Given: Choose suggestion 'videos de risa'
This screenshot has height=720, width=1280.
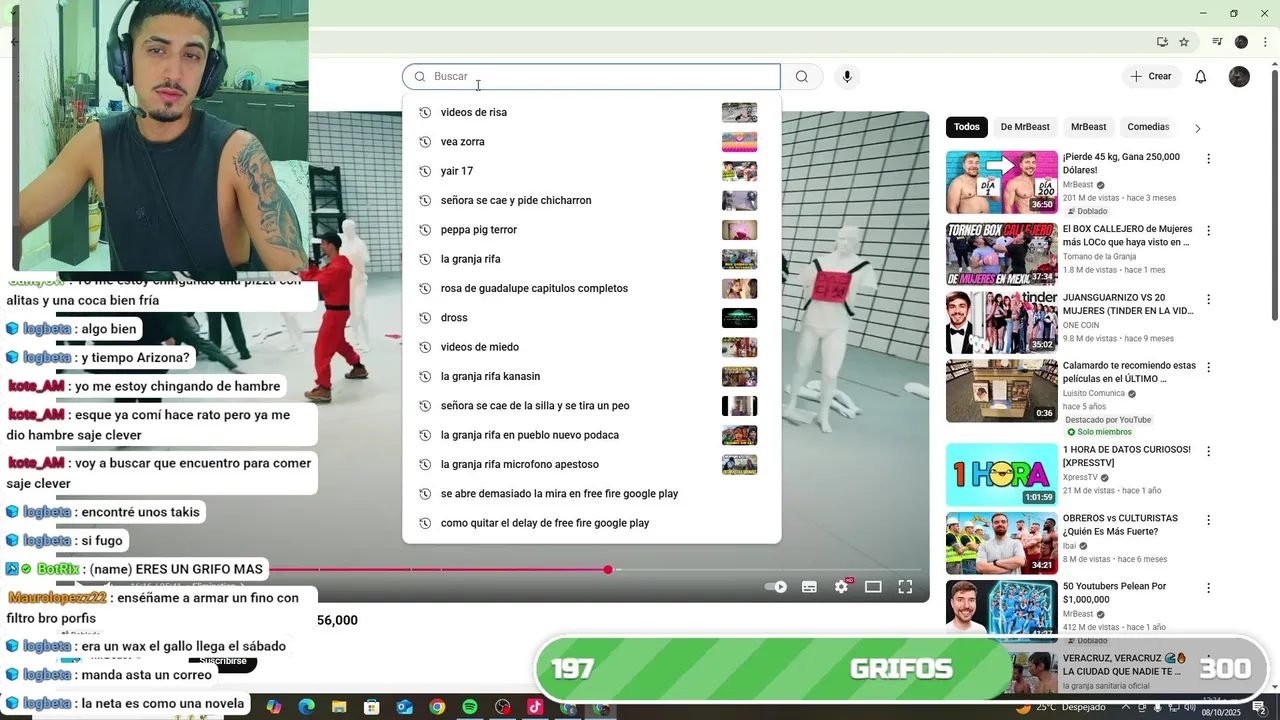Looking at the screenshot, I should point(592,112).
